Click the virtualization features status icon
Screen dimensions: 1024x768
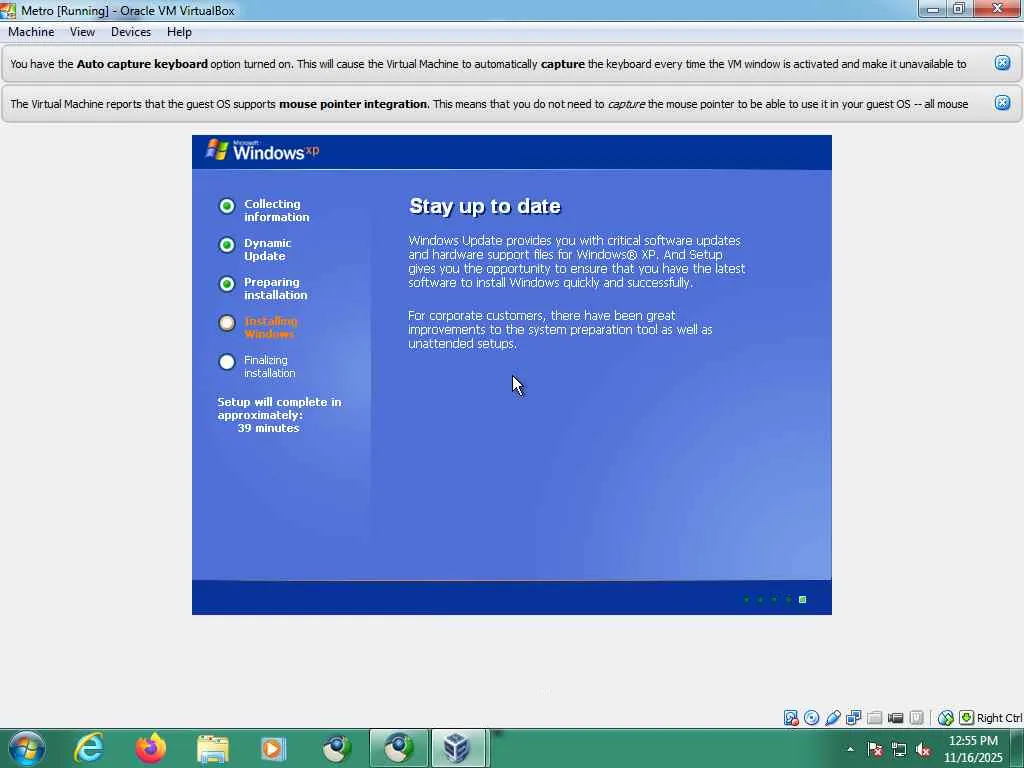pyautogui.click(x=916, y=718)
